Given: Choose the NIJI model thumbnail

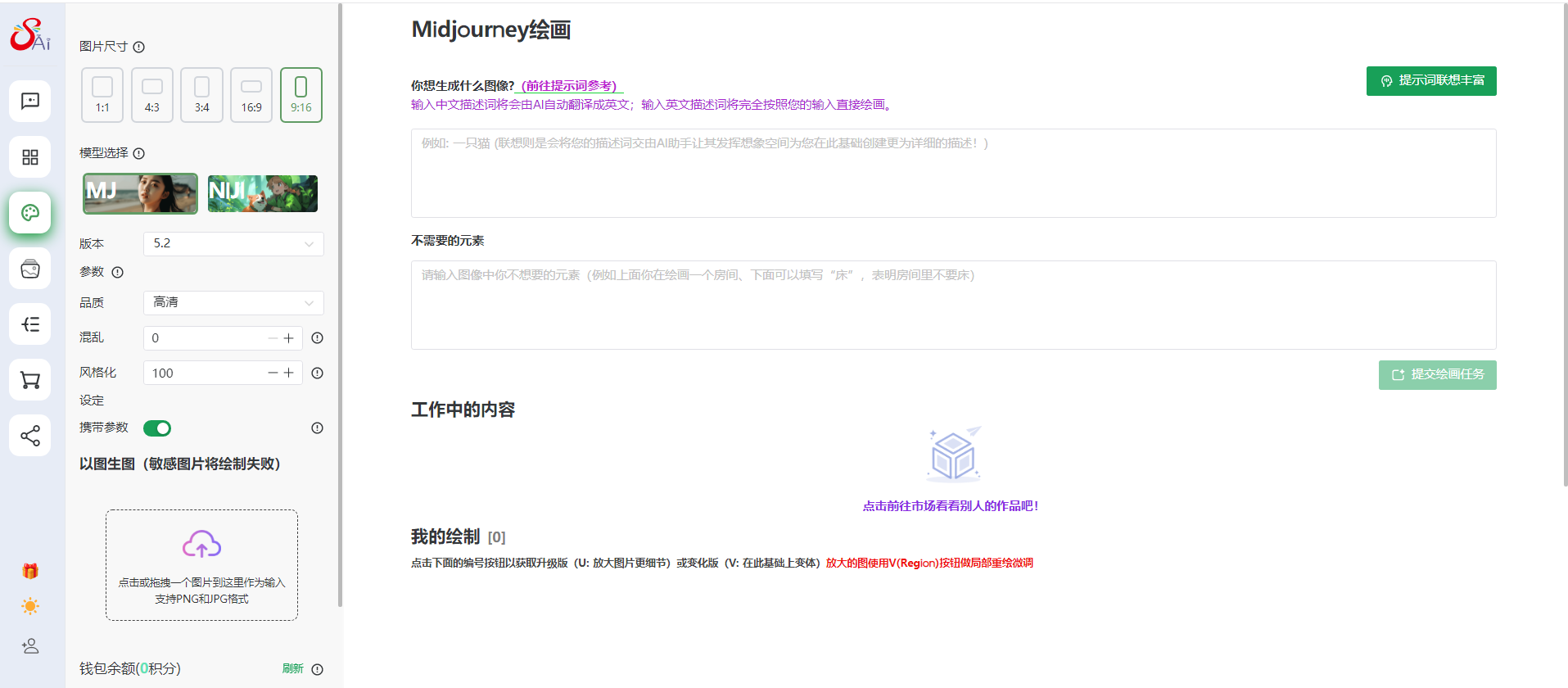Looking at the screenshot, I should [x=263, y=193].
